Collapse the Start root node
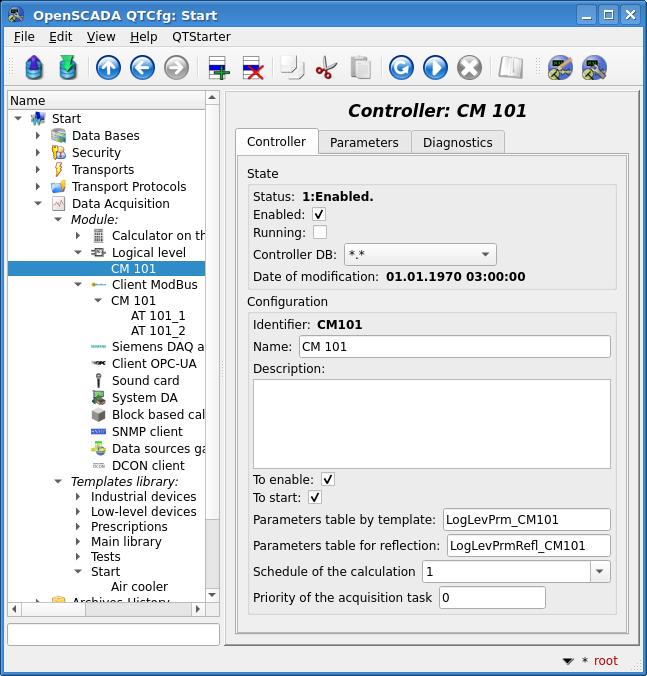This screenshot has height=676, width=647. [x=18, y=118]
